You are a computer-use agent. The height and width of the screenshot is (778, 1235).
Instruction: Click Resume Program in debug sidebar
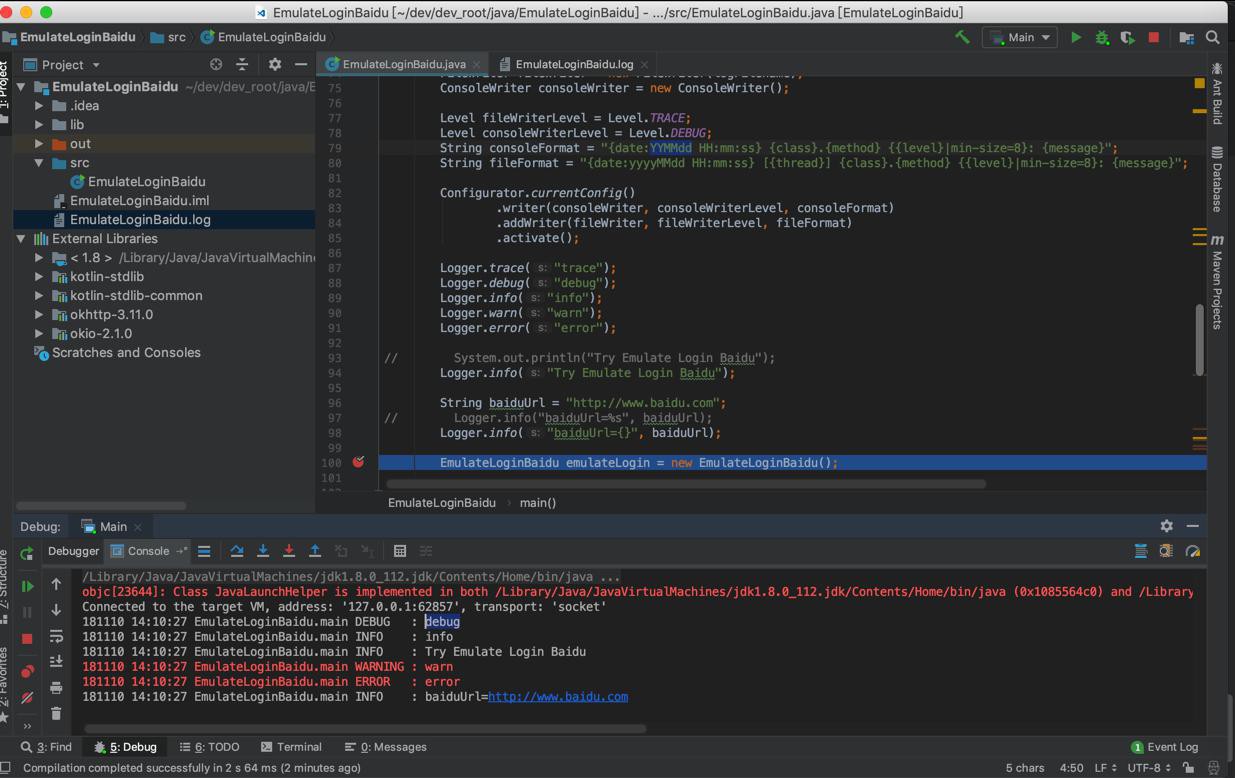[27, 586]
